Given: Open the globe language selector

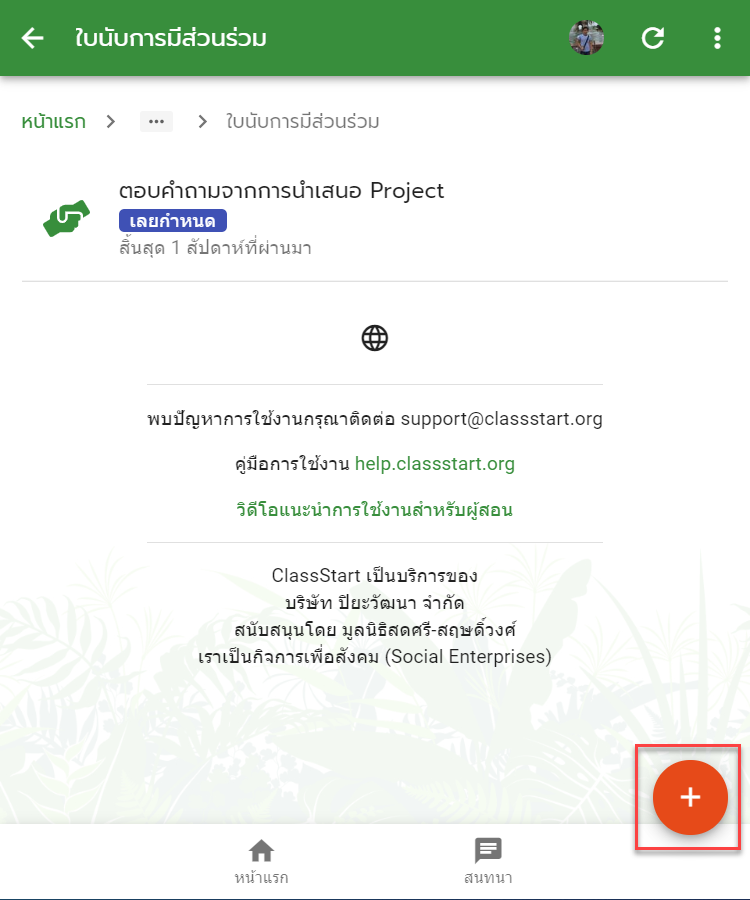Looking at the screenshot, I should 375,338.
